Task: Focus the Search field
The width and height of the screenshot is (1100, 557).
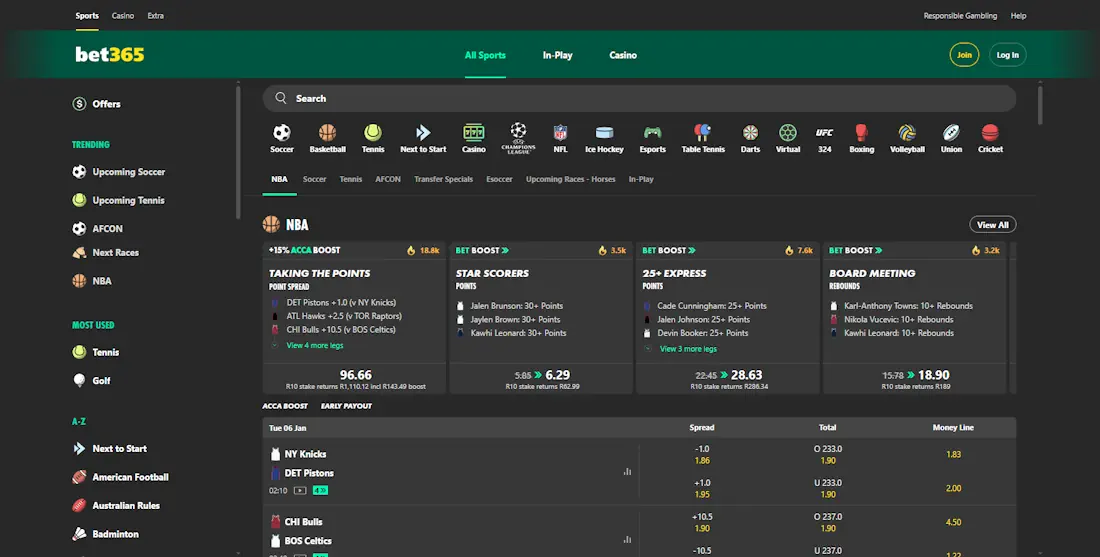Action: pos(639,98)
